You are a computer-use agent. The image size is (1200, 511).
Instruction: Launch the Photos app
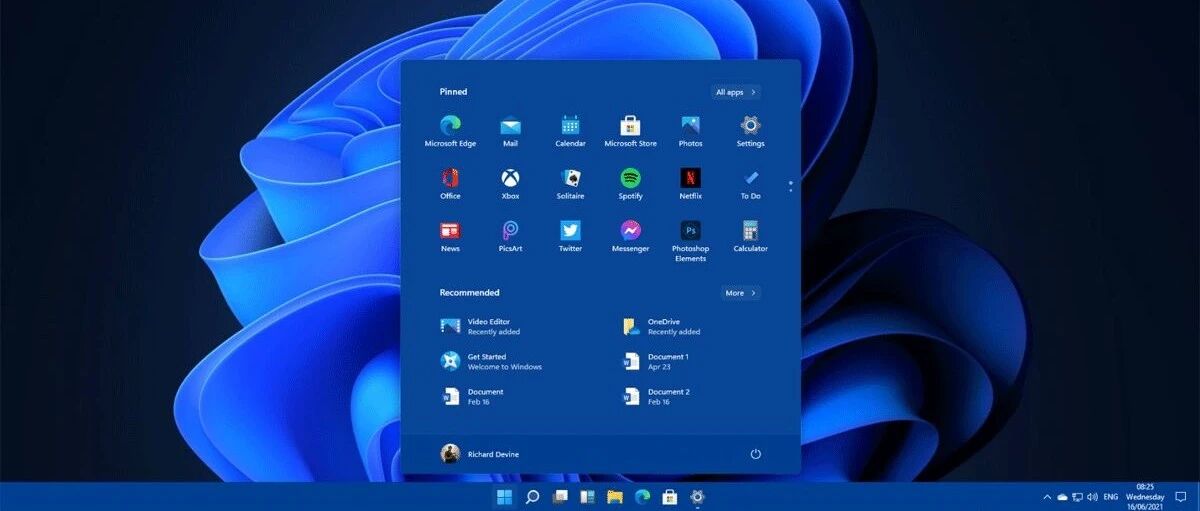pyautogui.click(x=690, y=131)
